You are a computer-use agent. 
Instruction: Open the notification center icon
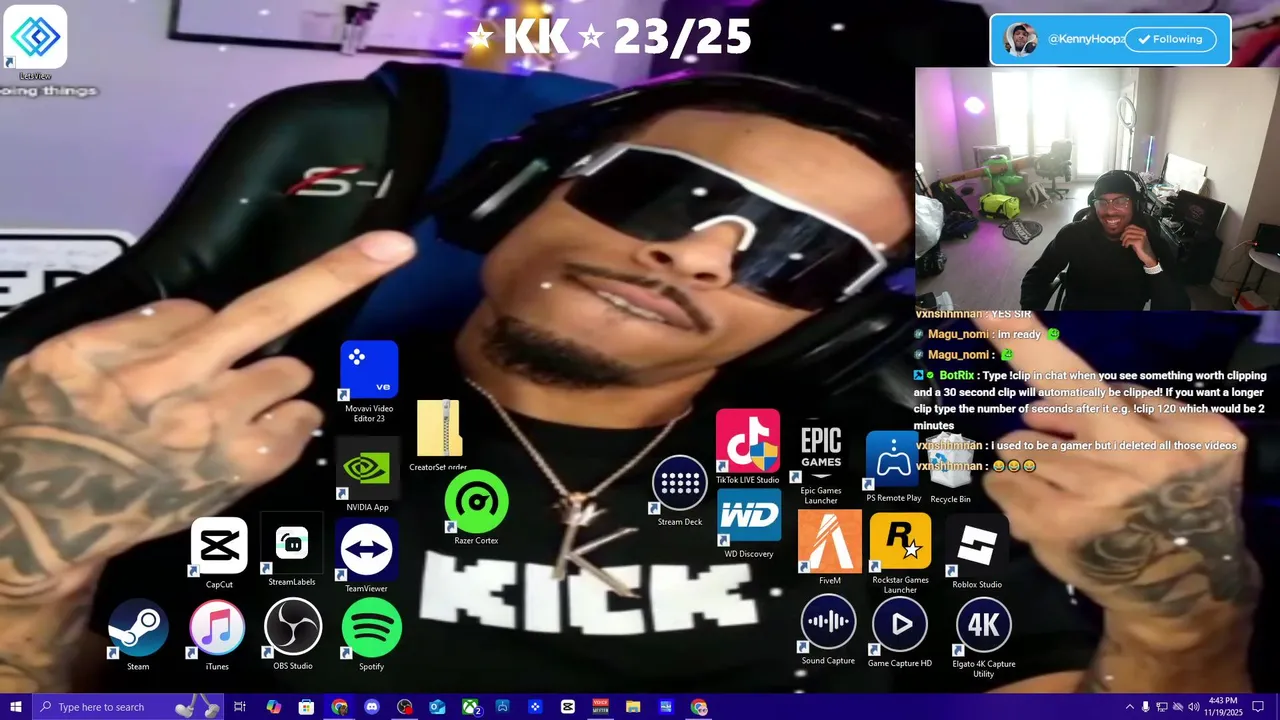pyautogui.click(x=1258, y=707)
